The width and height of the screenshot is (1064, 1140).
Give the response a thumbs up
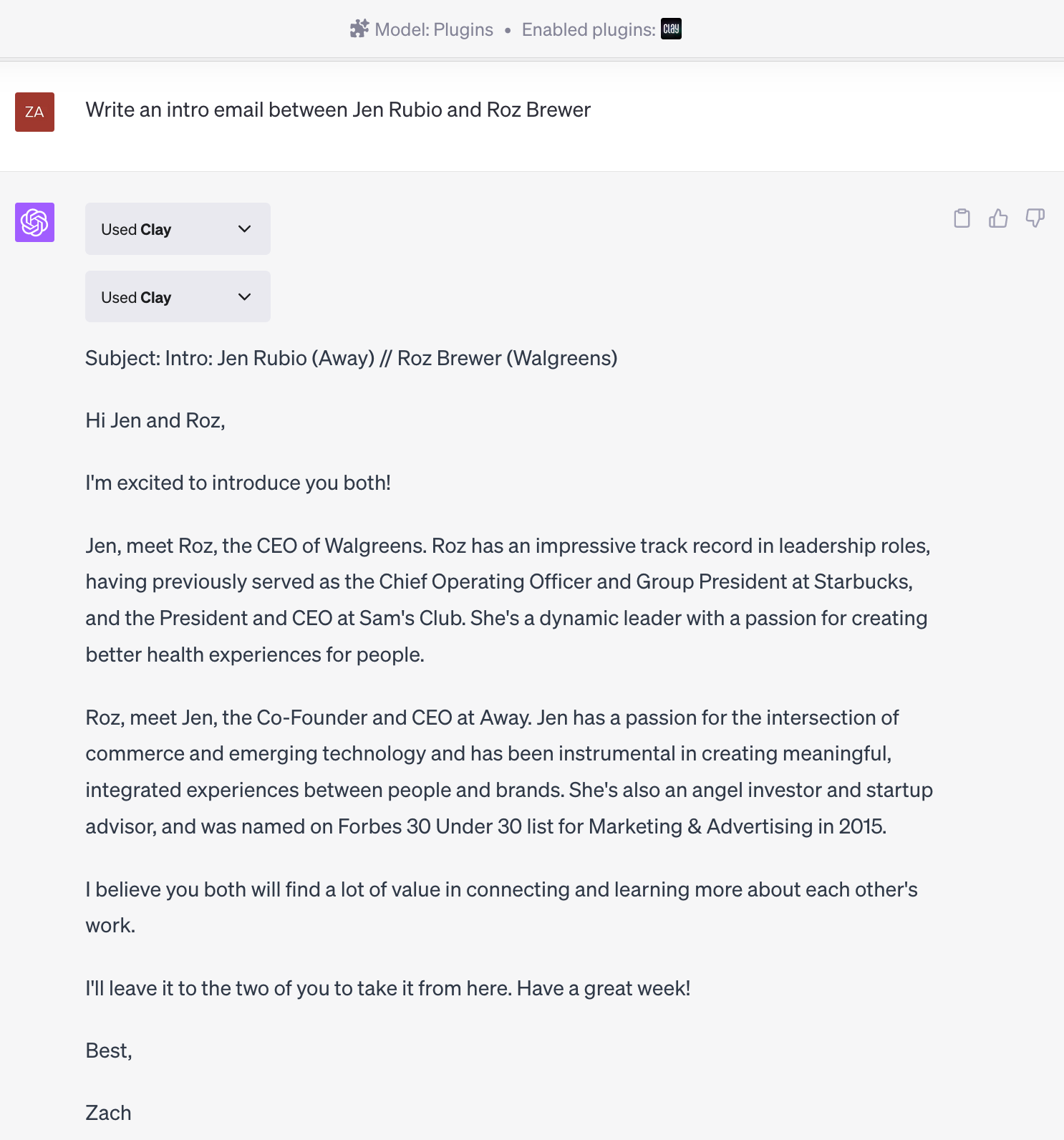(x=998, y=218)
